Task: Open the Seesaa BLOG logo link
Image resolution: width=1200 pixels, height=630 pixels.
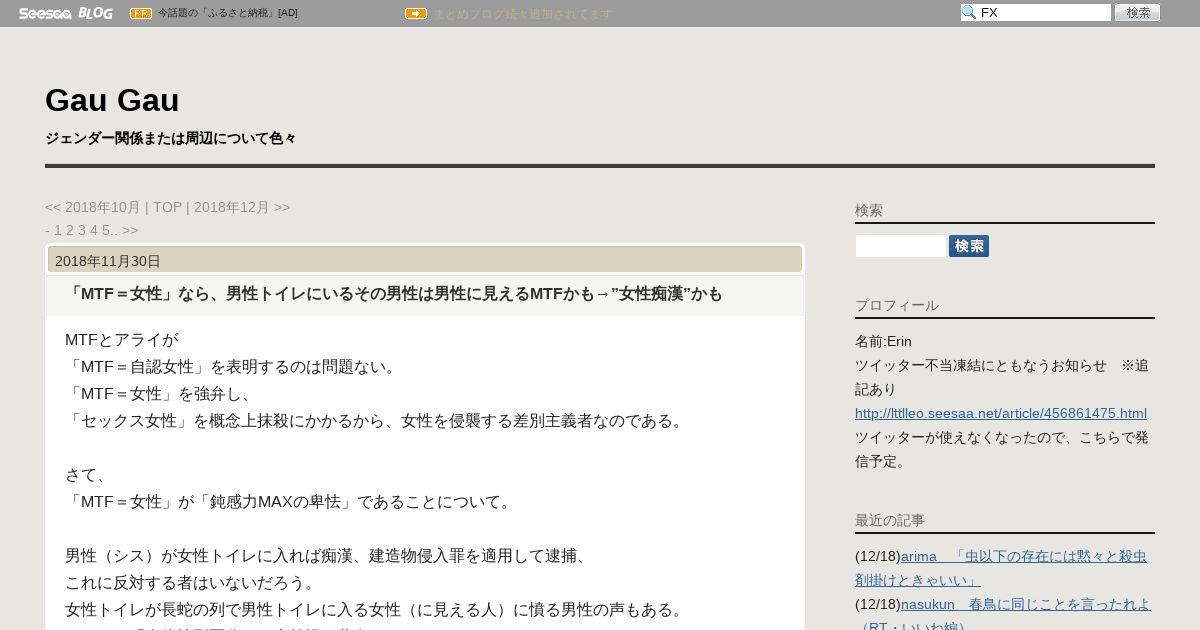Action: coord(66,13)
